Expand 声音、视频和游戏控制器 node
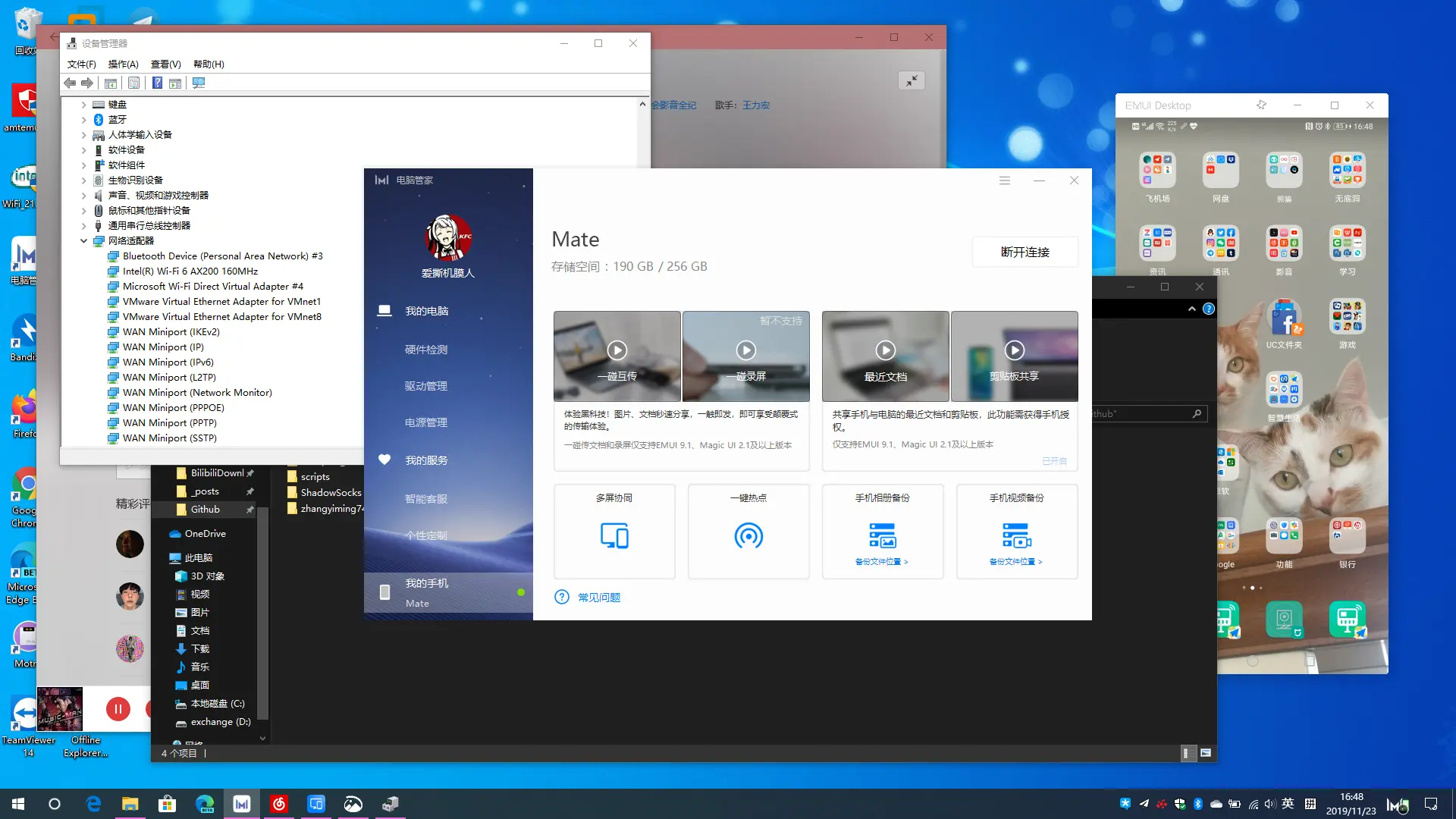This screenshot has width=1456, height=819. pos(83,196)
